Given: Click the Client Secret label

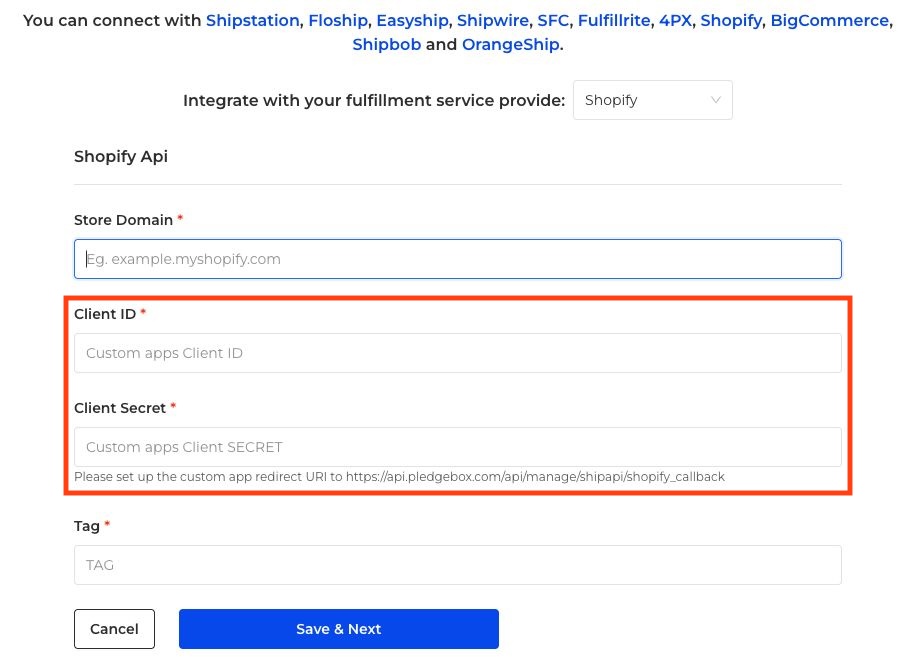Looking at the screenshot, I should point(120,408).
